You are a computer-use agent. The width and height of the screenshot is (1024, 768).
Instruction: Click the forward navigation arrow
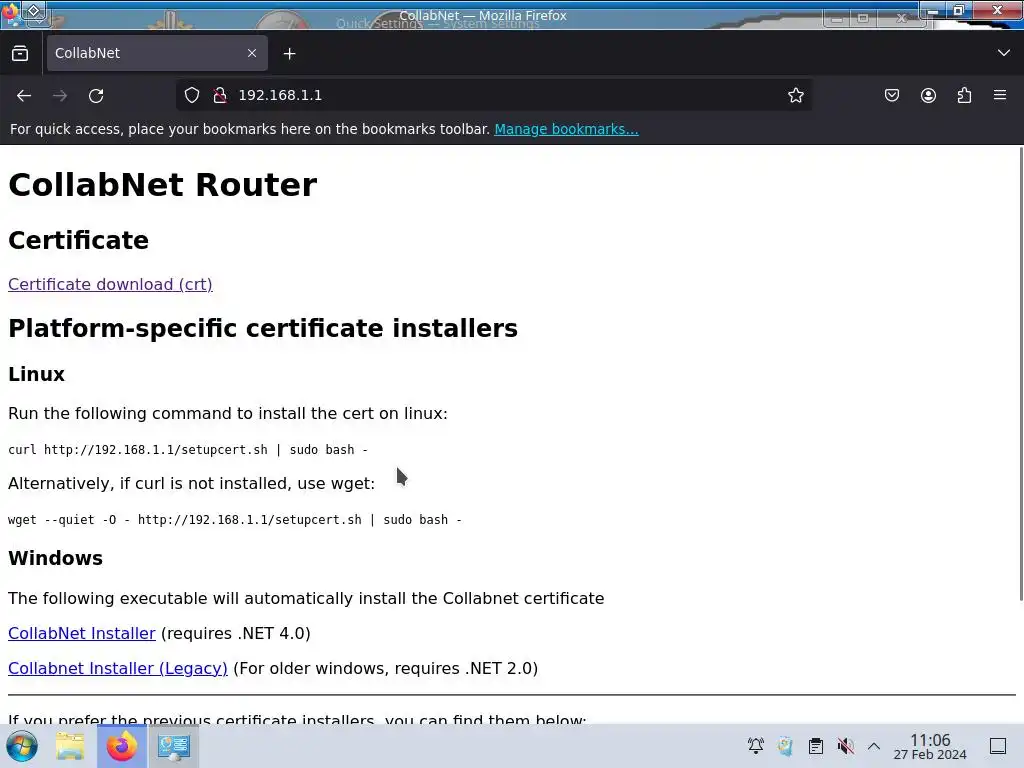click(x=60, y=95)
